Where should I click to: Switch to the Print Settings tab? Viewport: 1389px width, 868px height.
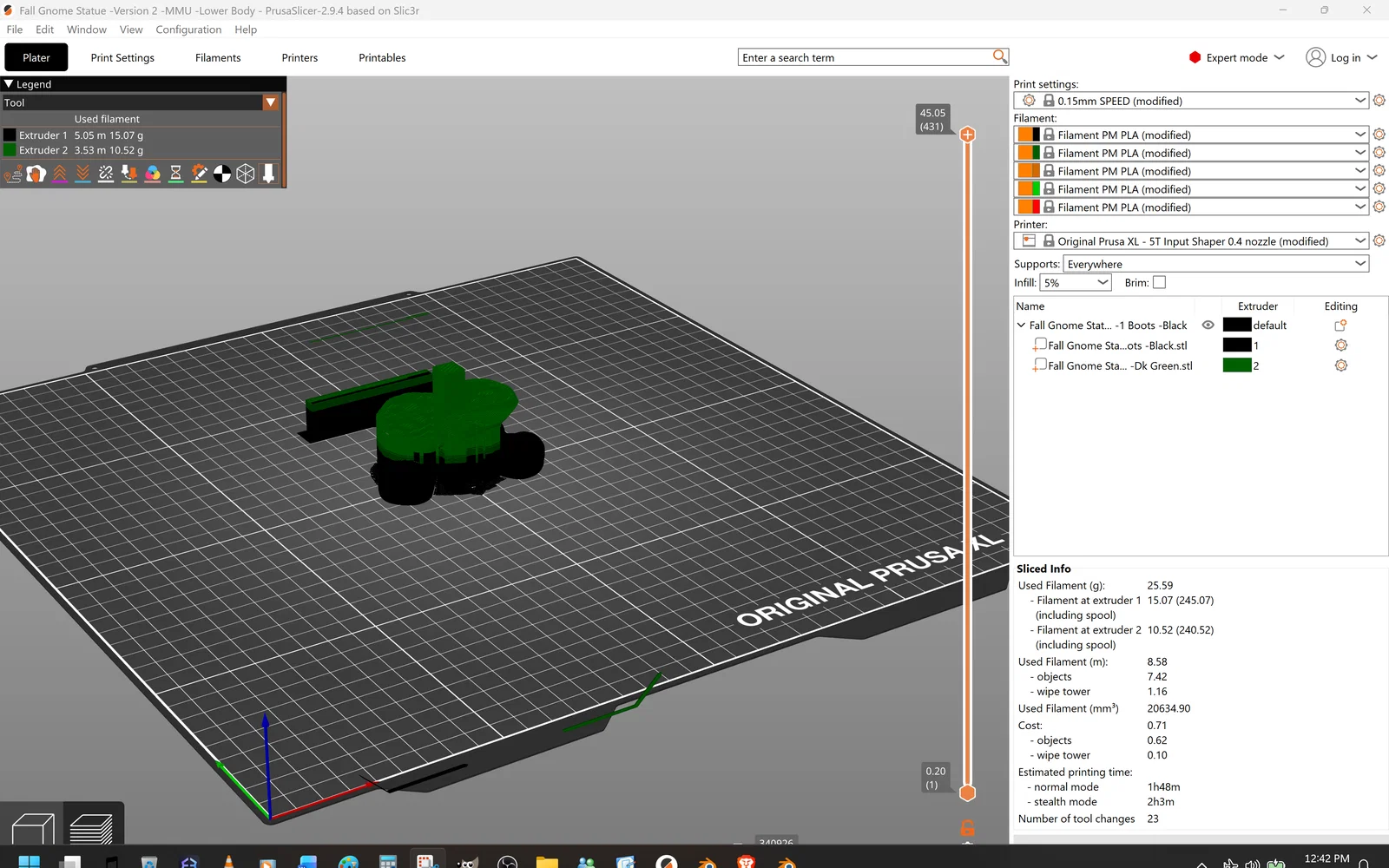click(122, 58)
